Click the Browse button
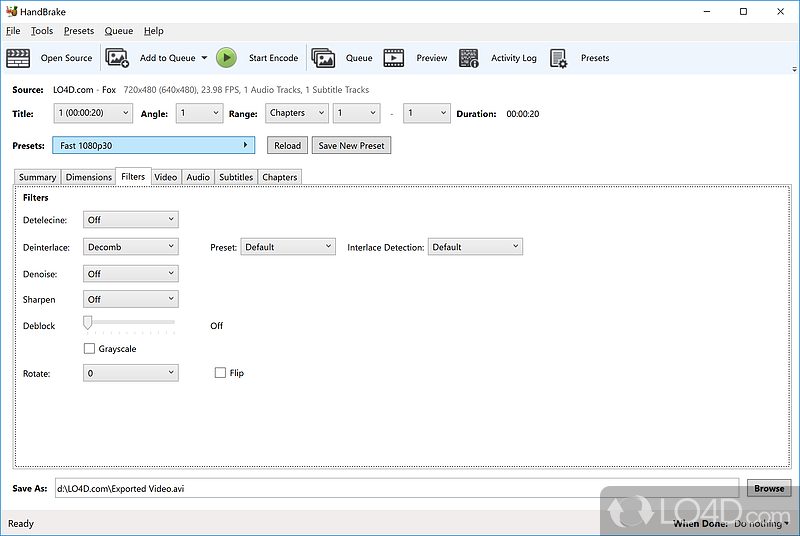Image resolution: width=800 pixels, height=536 pixels. click(x=769, y=488)
